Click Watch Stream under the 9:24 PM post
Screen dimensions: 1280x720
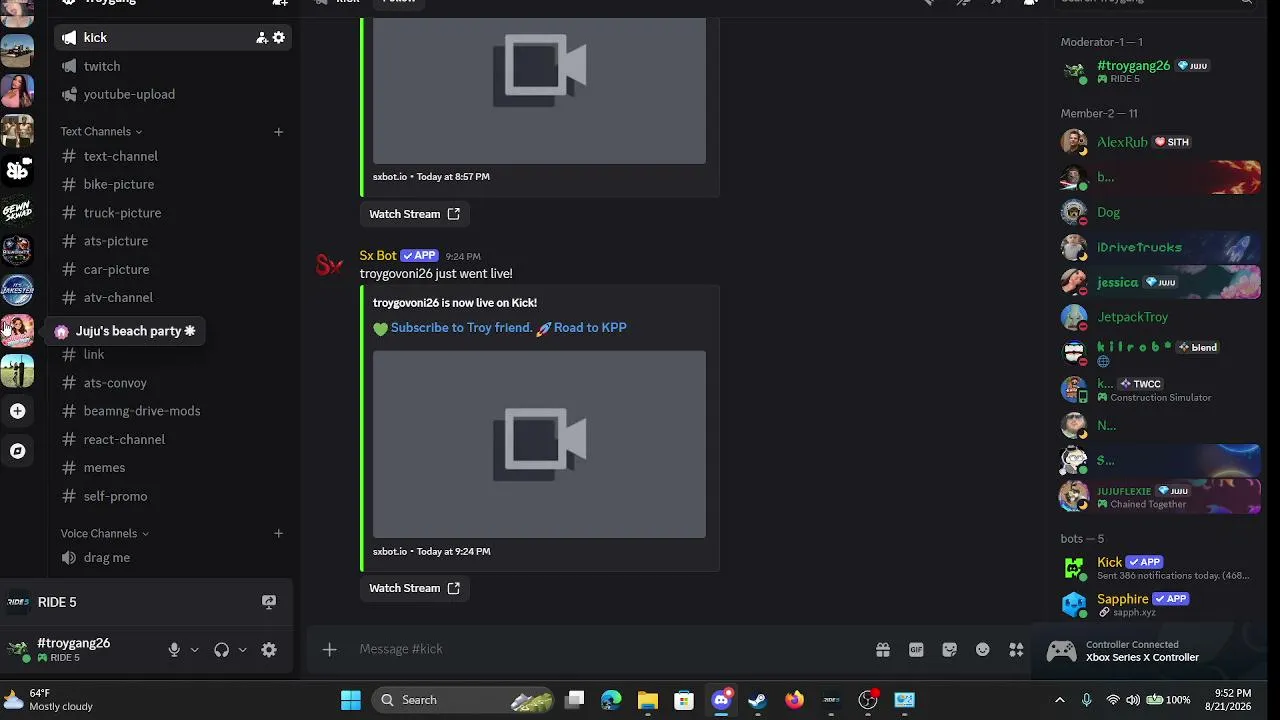pos(414,588)
